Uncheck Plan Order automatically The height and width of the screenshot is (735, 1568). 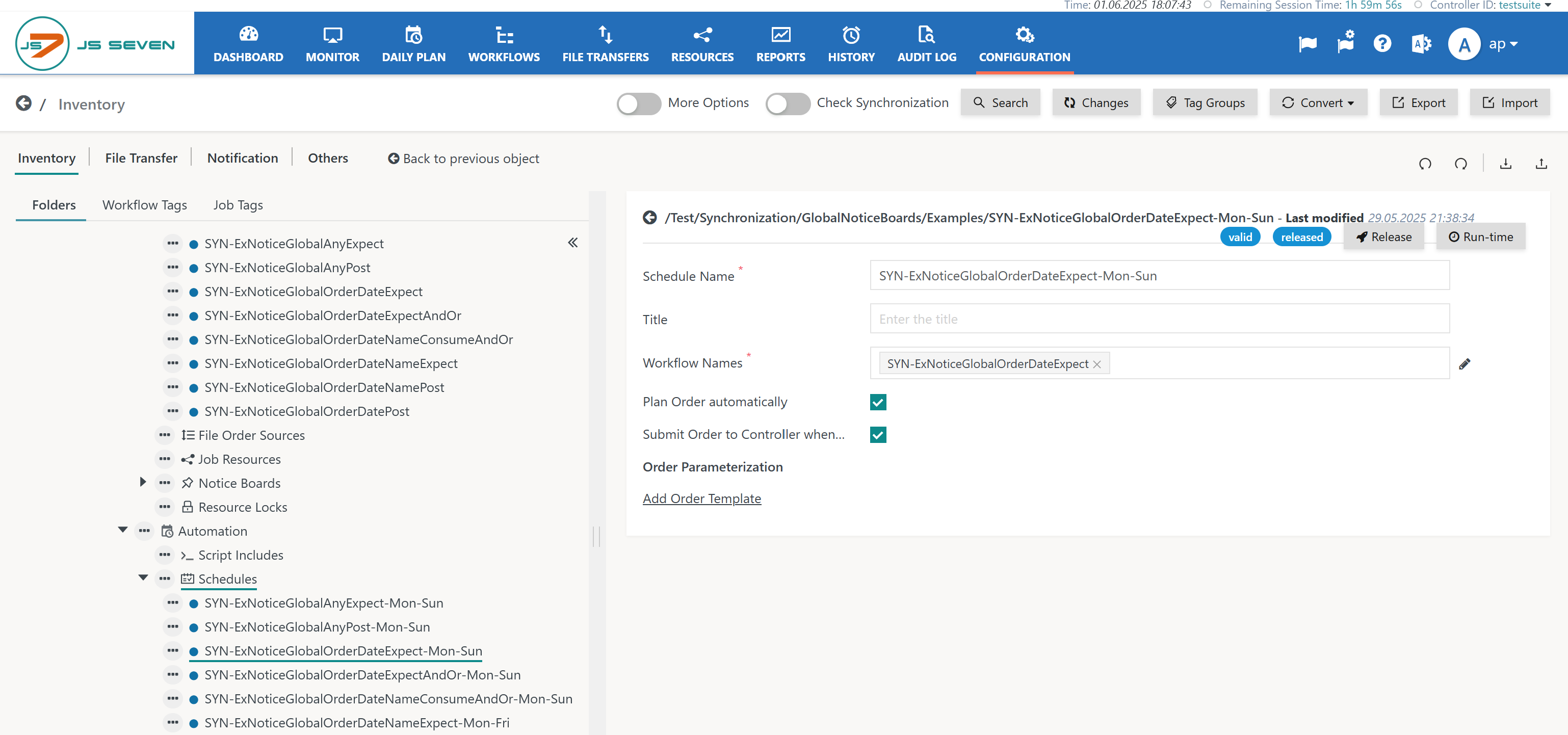tap(877, 402)
